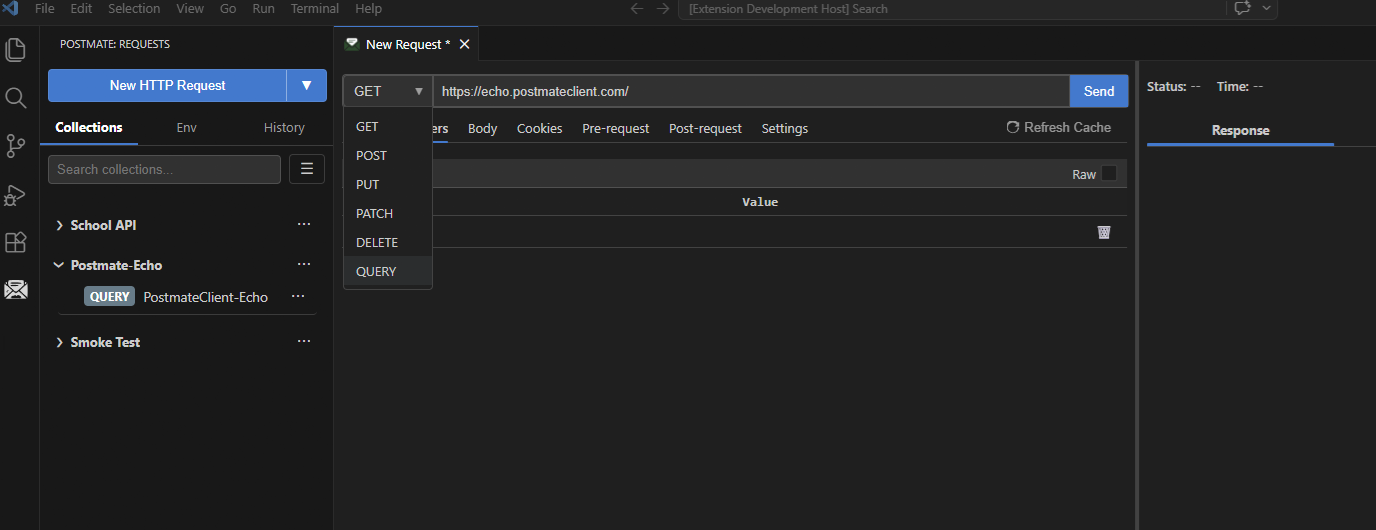1376x530 pixels.
Task: Collapse the GET method dropdown
Action: point(388,91)
